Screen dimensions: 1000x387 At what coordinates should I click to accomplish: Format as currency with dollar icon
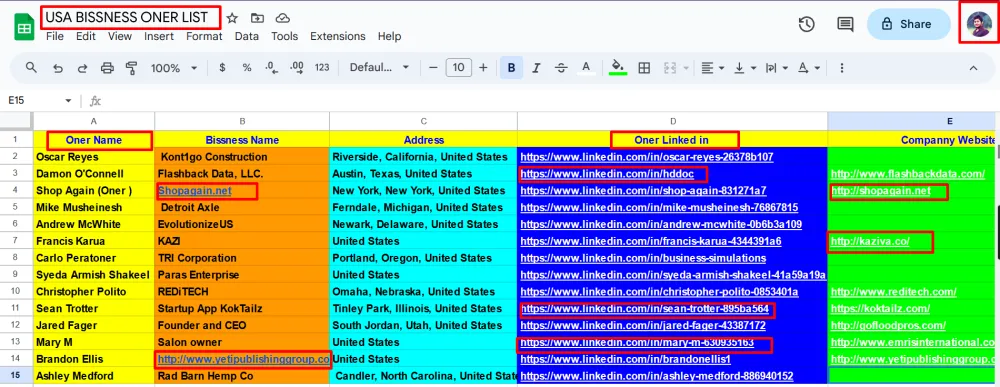(x=222, y=68)
